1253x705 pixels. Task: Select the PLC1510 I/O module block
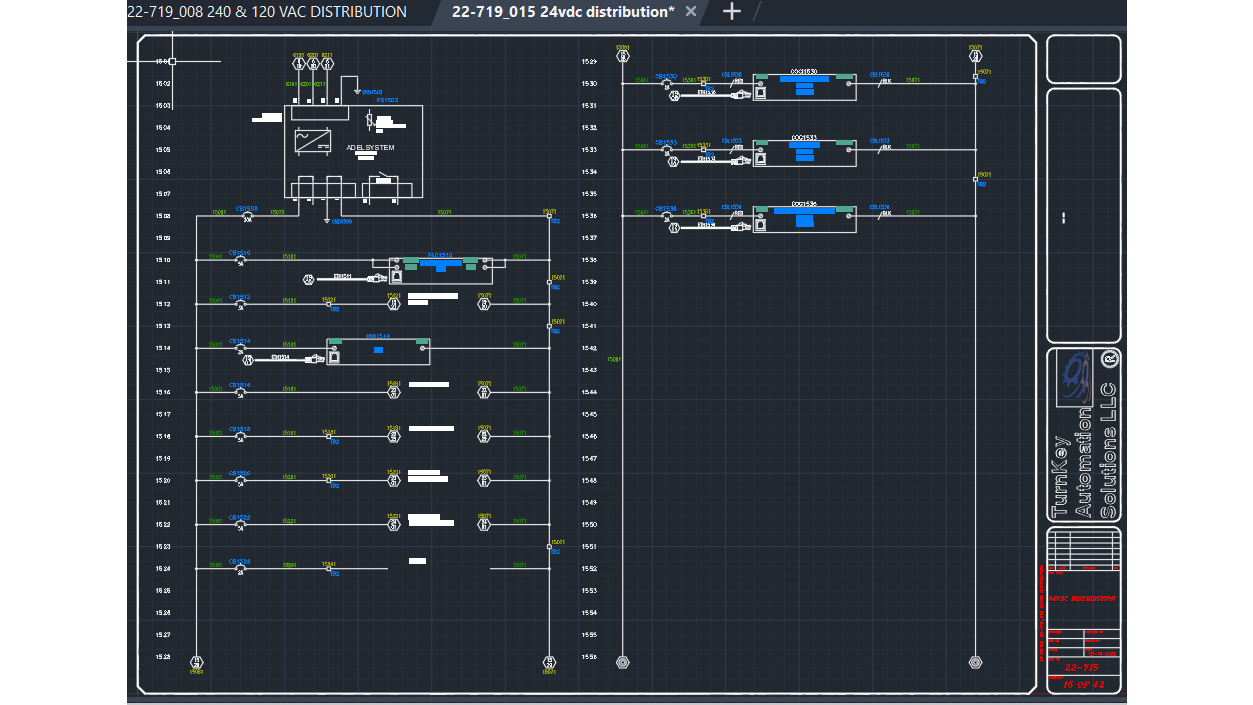(x=440, y=270)
